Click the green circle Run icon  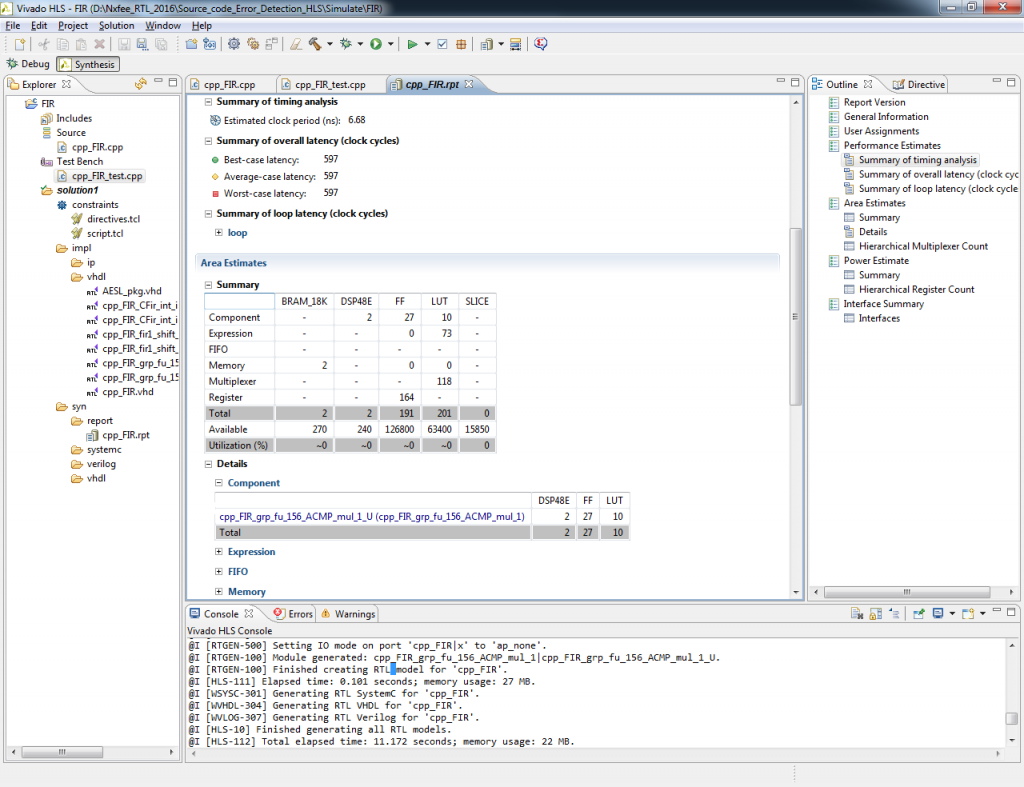376,44
